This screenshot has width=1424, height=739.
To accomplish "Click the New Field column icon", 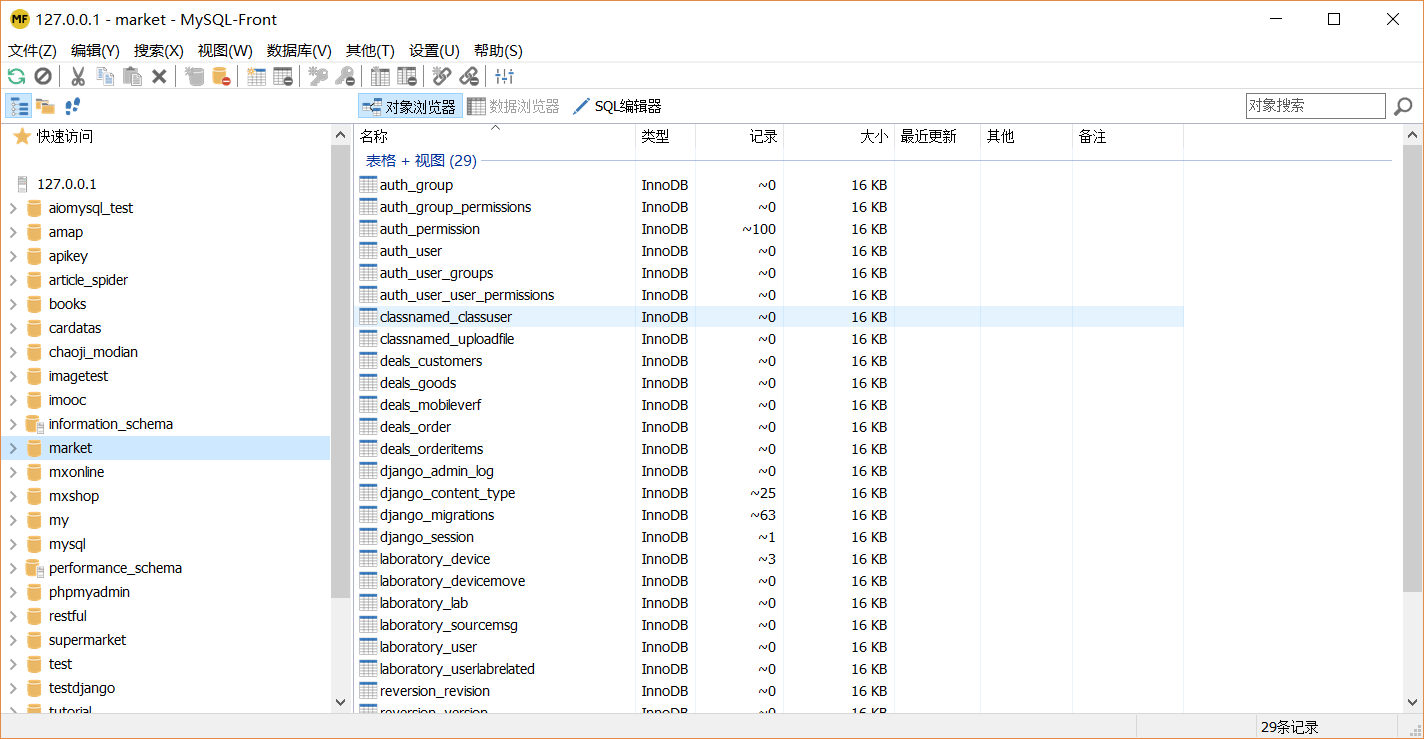I will (380, 76).
